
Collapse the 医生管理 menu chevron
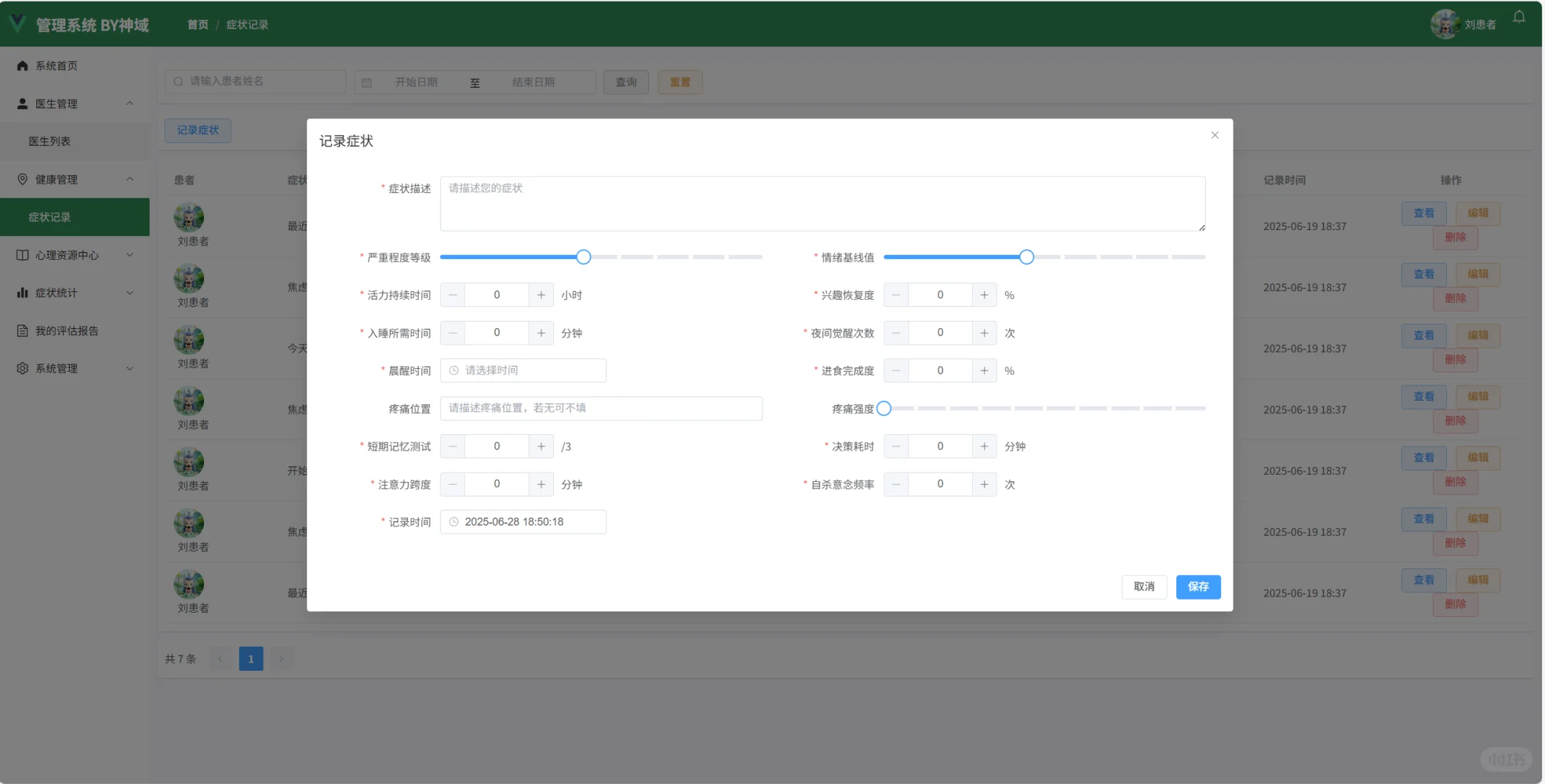point(130,103)
